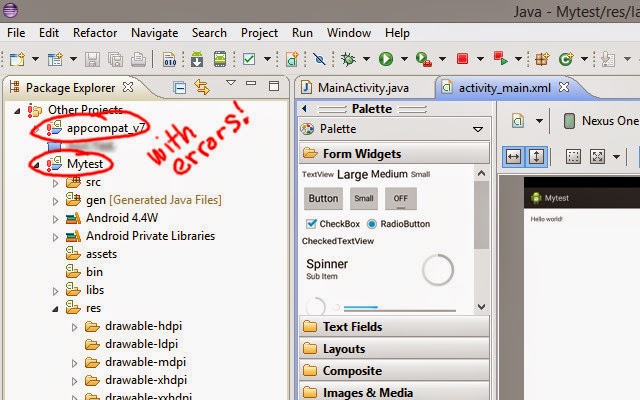
Task: Expand the src folder
Action: (56, 183)
